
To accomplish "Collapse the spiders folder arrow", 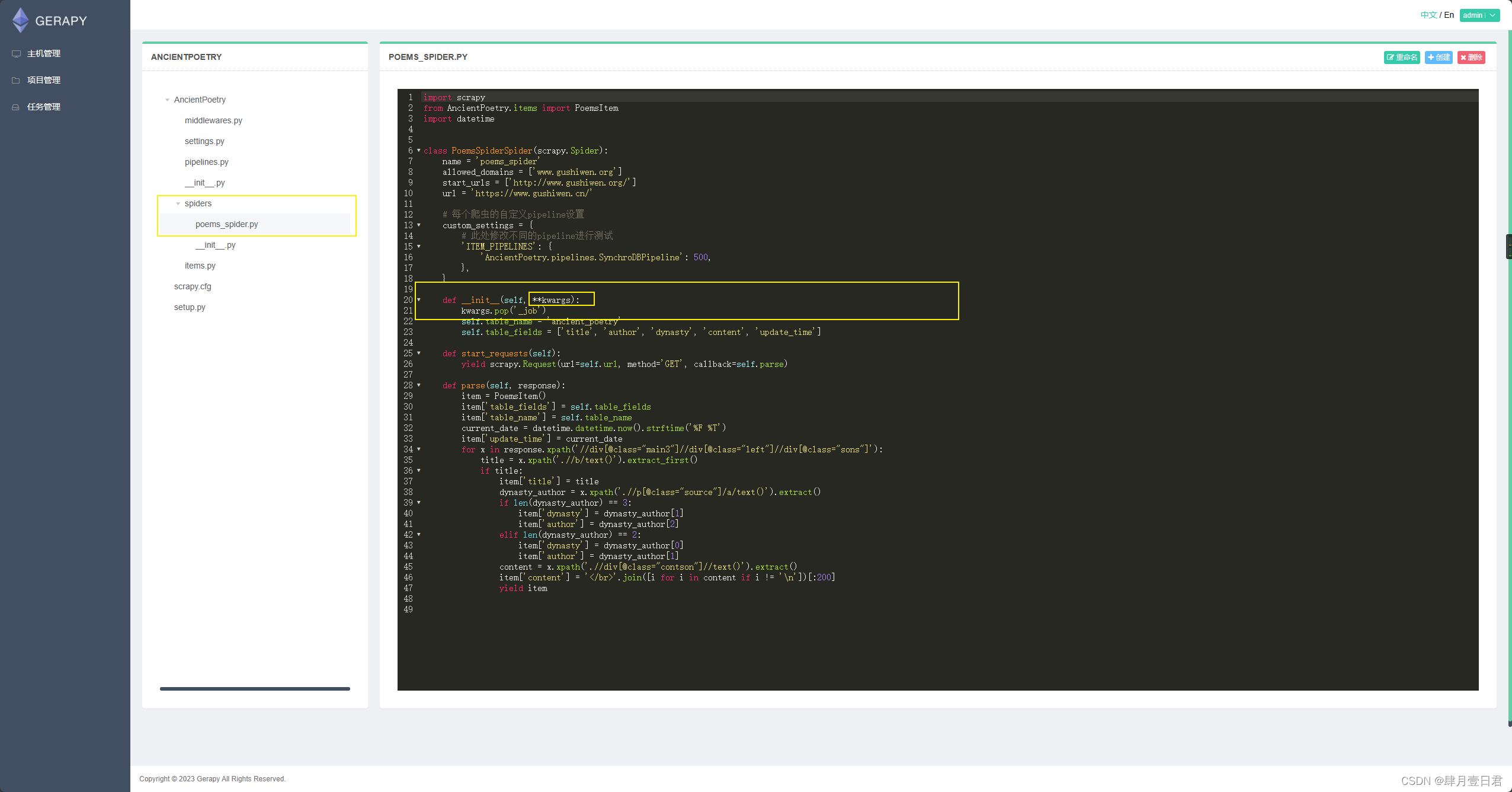I will click(x=178, y=203).
